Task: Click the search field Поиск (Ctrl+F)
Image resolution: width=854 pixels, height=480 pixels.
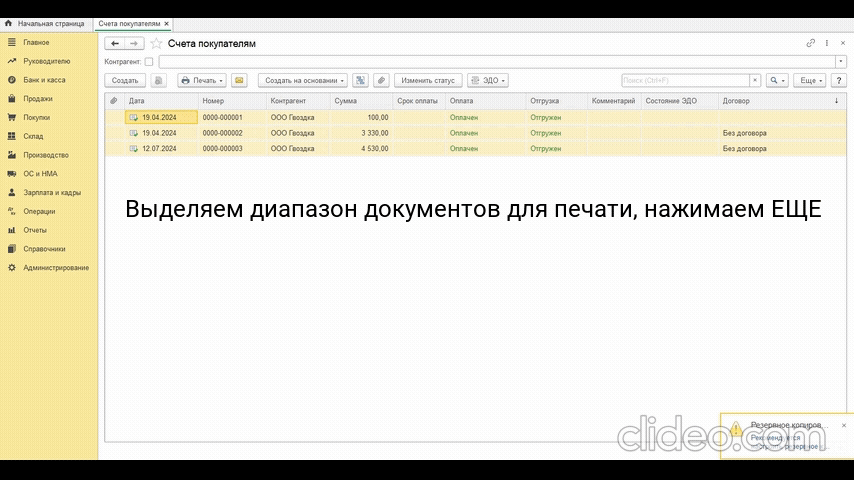Action: 685,80
